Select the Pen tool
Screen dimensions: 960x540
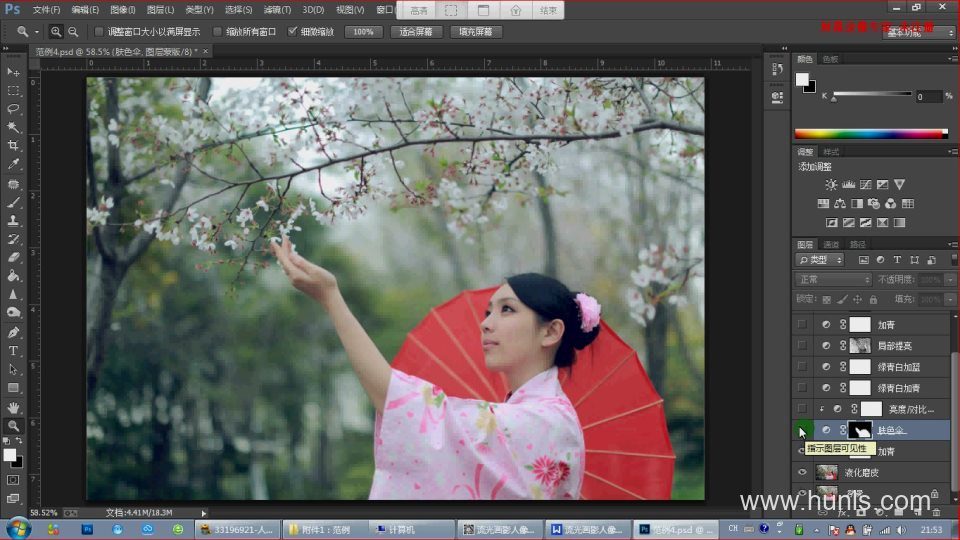pyautogui.click(x=13, y=332)
